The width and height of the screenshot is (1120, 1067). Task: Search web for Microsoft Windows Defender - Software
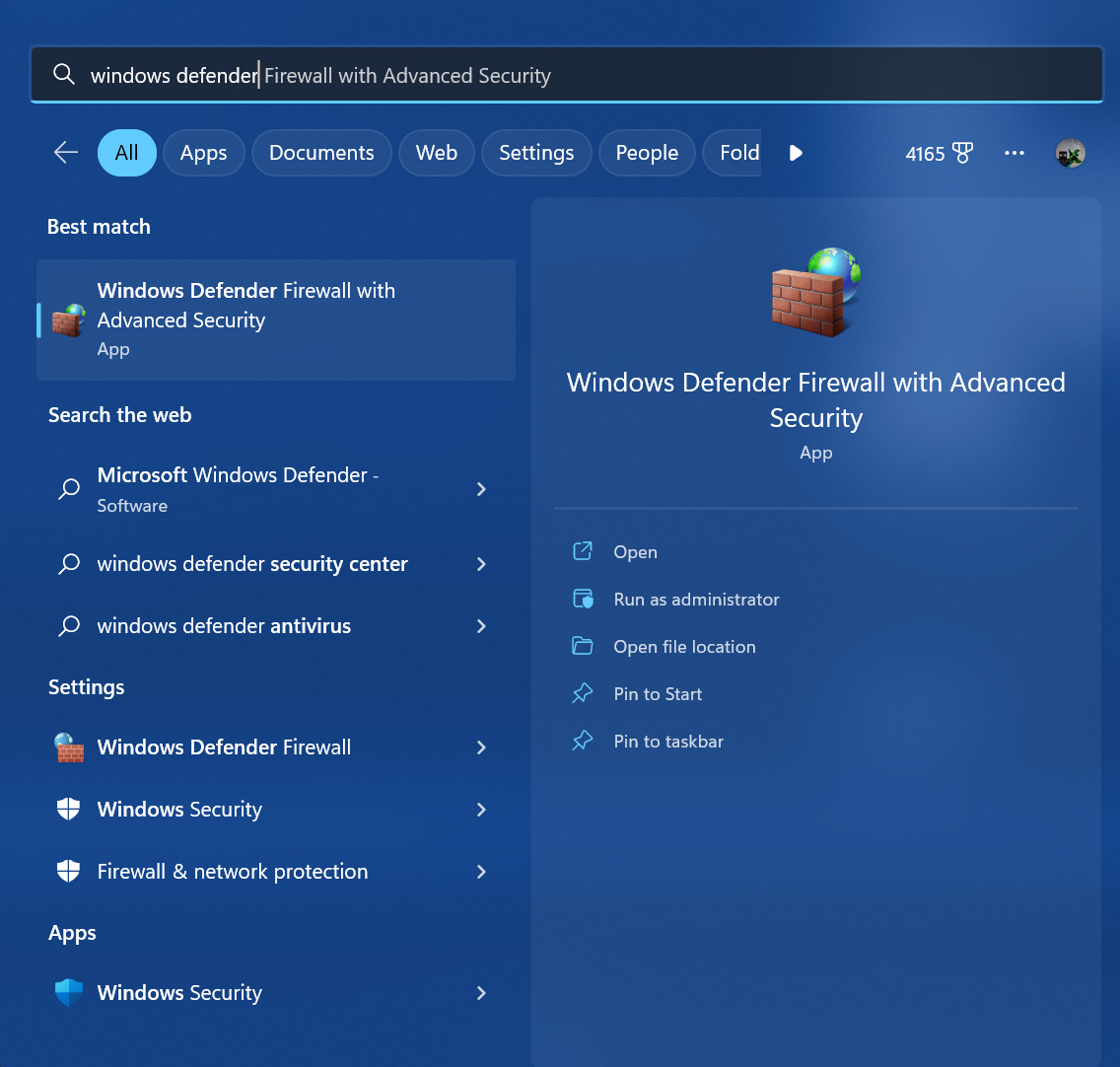[276, 489]
